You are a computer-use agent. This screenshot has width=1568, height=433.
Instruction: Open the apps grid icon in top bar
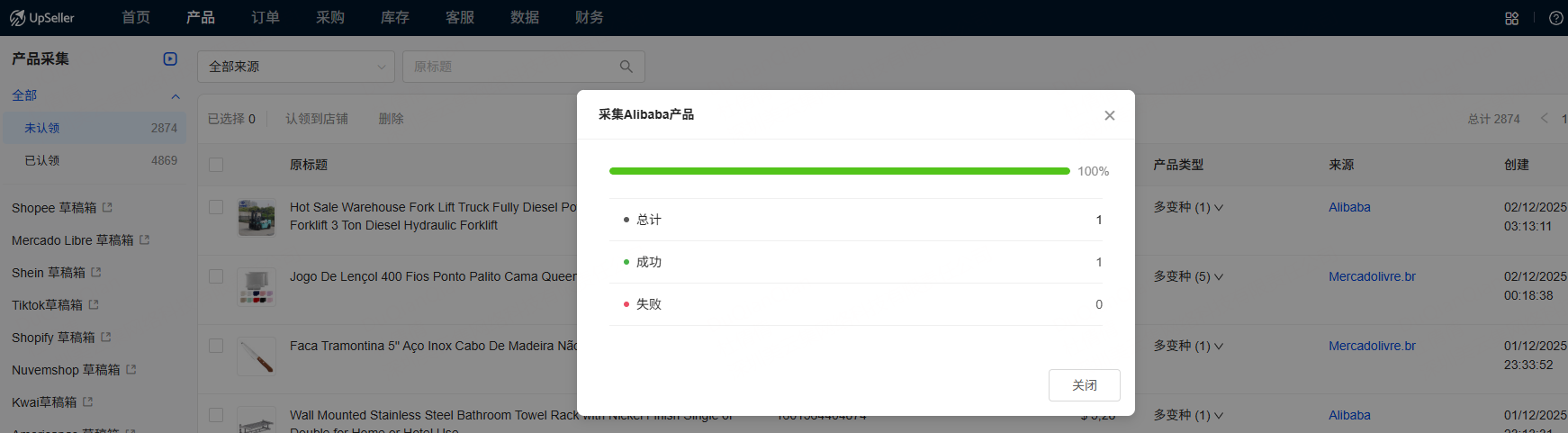(x=1511, y=18)
